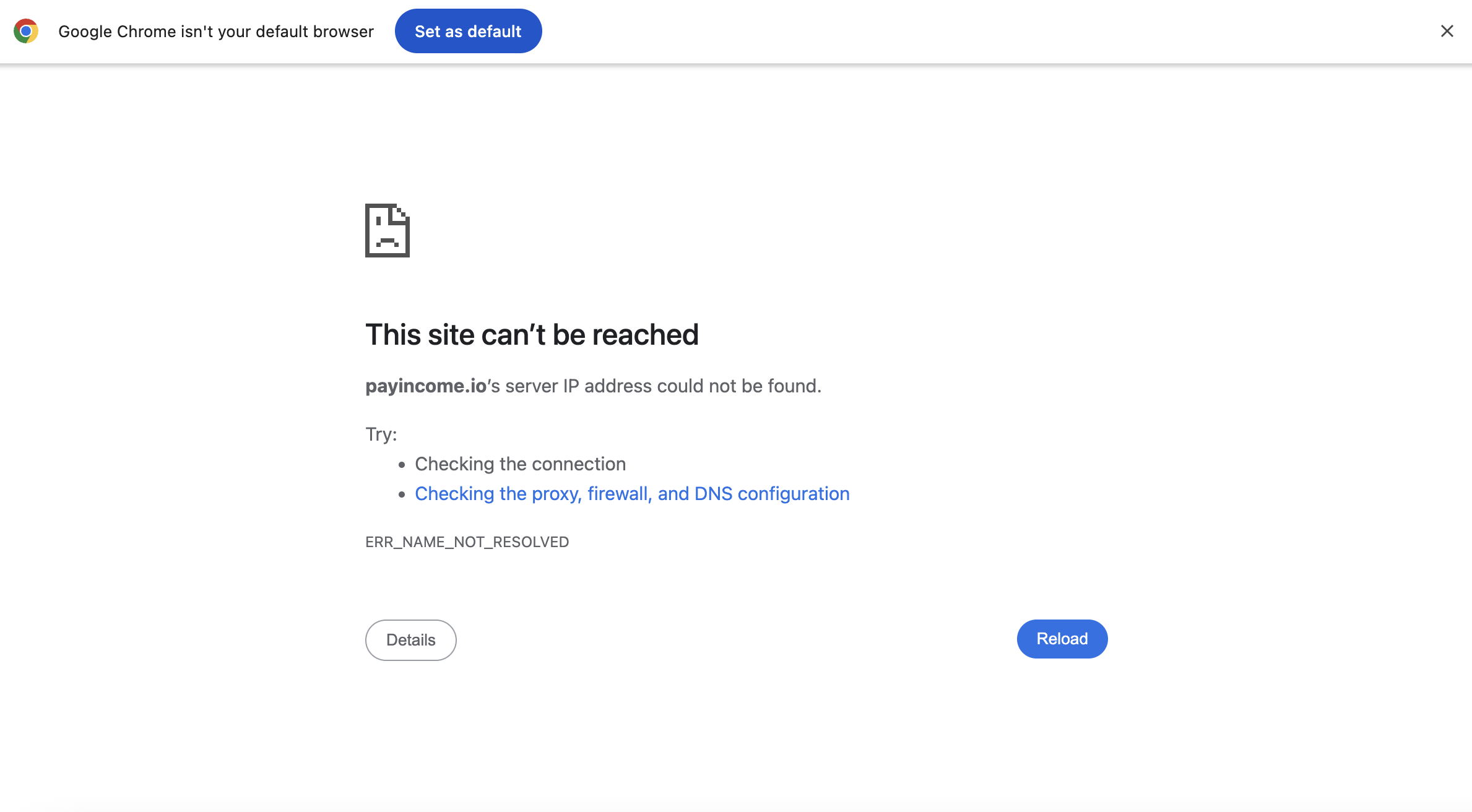
Task: Reload the failed page
Action: pos(1062,639)
